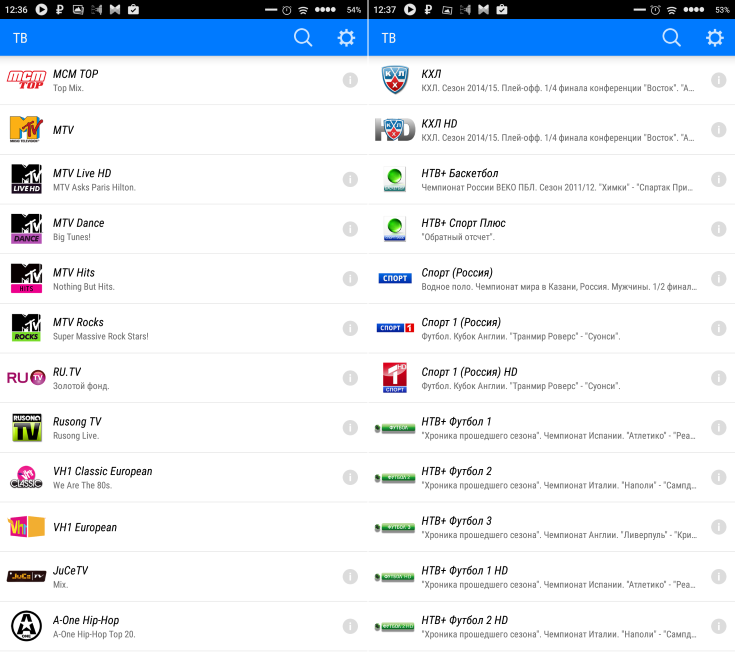Show info for НТВ+ Спорт Плюс channel
The height and width of the screenshot is (653, 735).
tap(719, 229)
